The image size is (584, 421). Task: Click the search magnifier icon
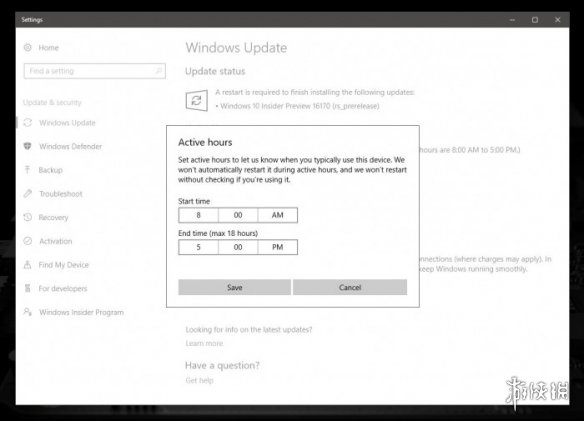(158, 71)
